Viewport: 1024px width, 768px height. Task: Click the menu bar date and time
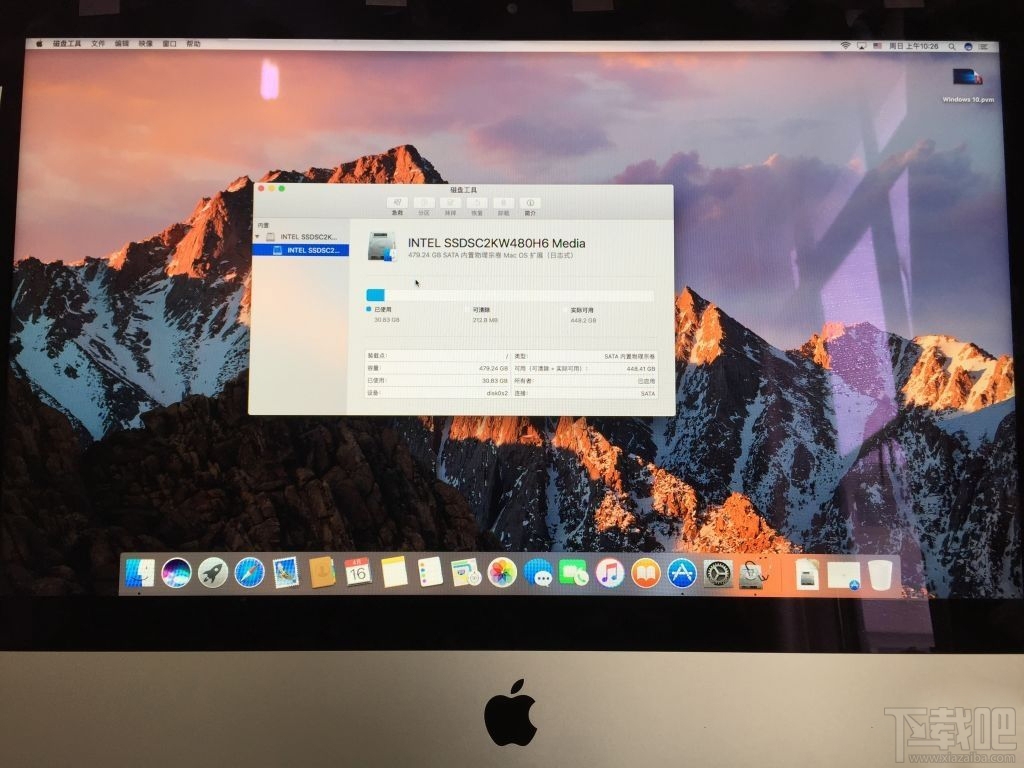(x=914, y=46)
